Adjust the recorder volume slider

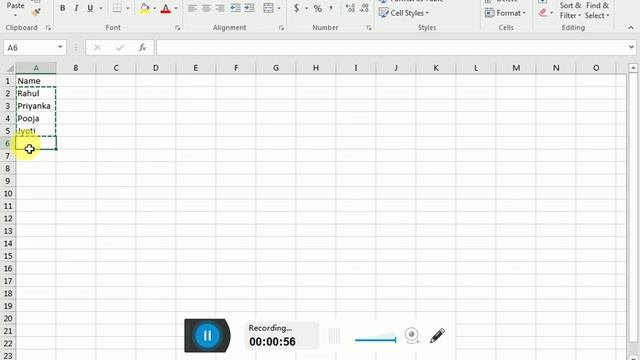point(375,339)
